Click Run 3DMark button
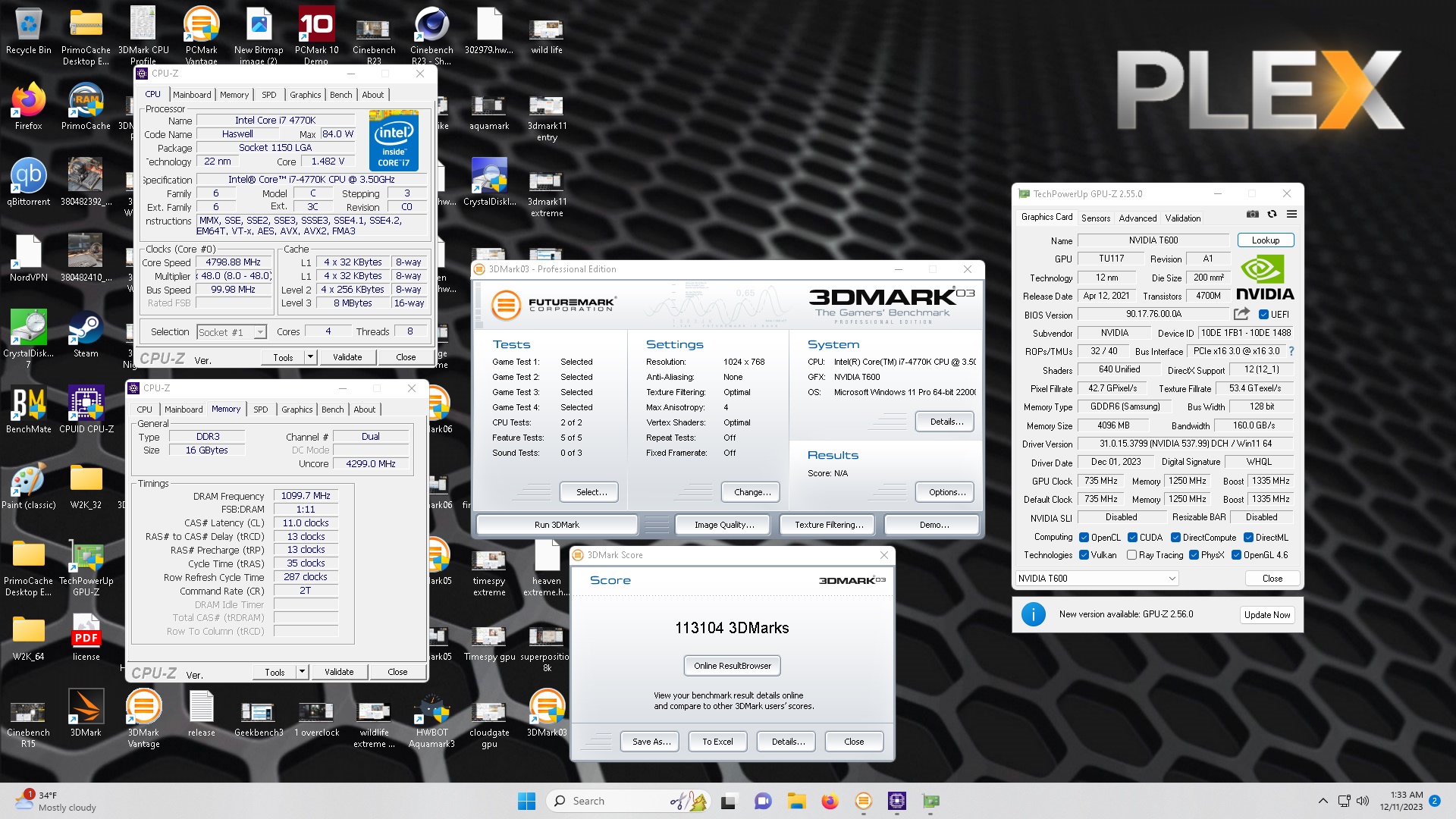This screenshot has width=1456, height=819. tap(557, 525)
